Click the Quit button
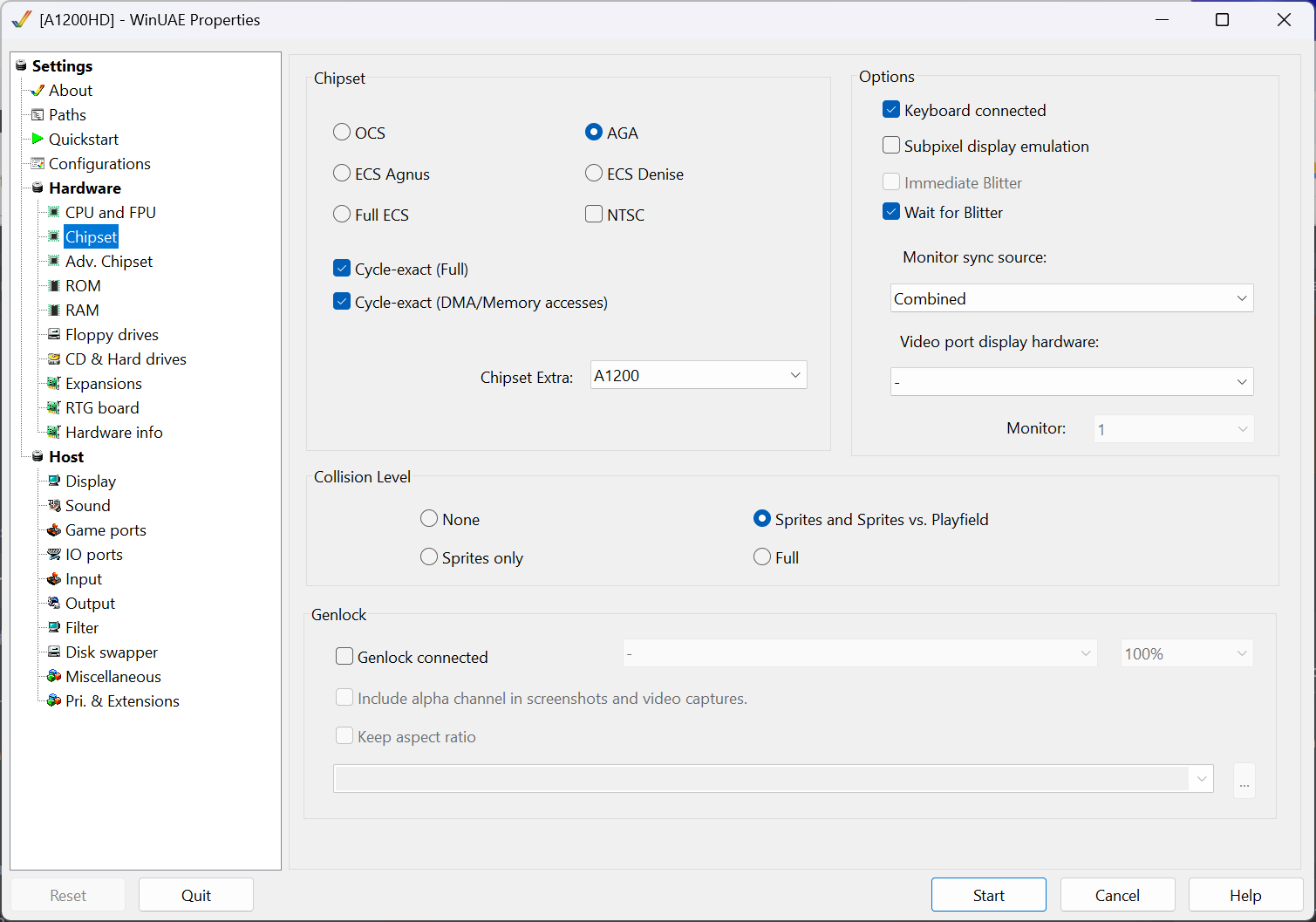Image resolution: width=1316 pixels, height=922 pixels. [196, 895]
